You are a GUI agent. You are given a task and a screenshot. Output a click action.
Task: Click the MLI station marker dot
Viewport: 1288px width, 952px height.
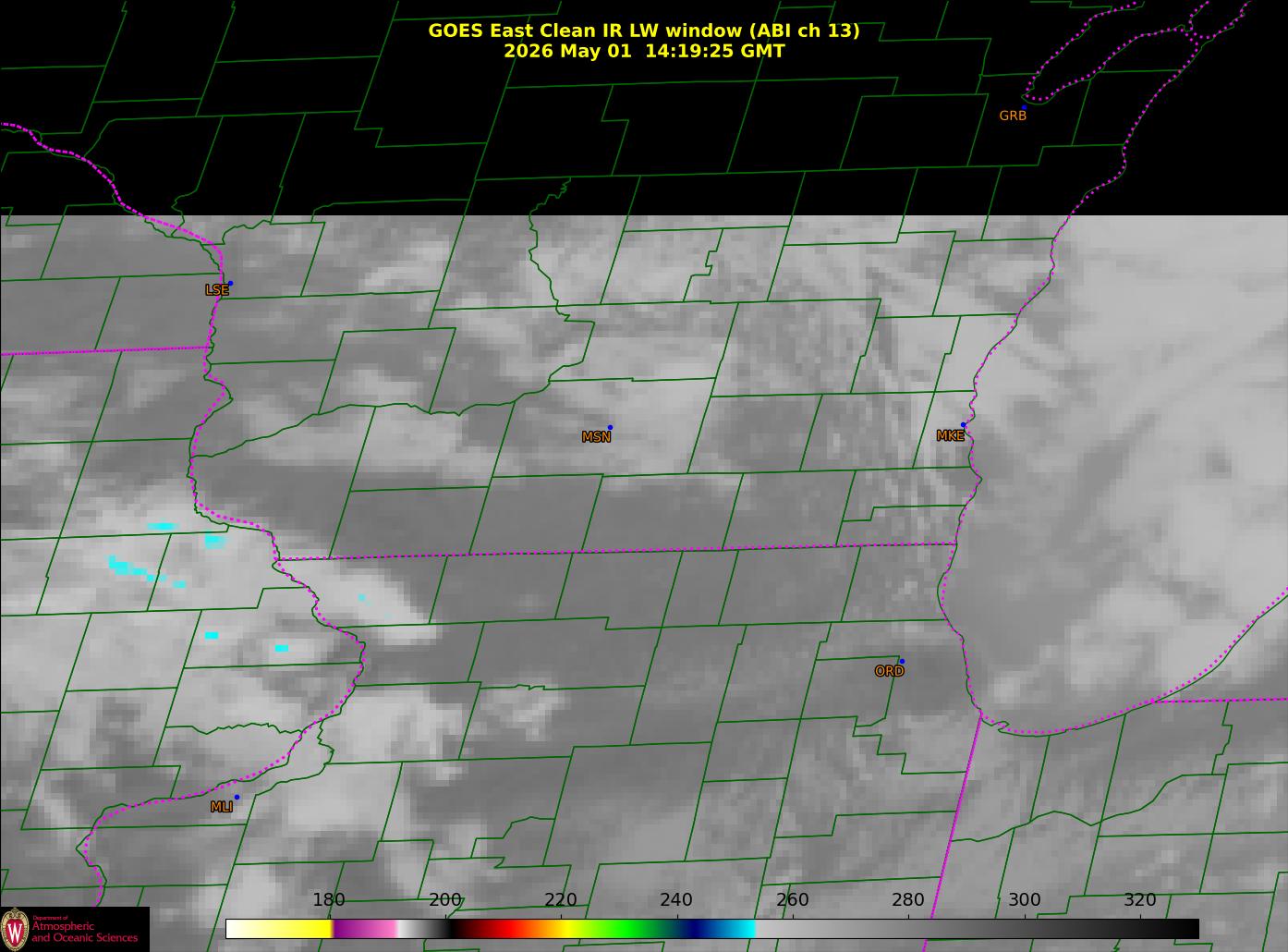pyautogui.click(x=237, y=797)
